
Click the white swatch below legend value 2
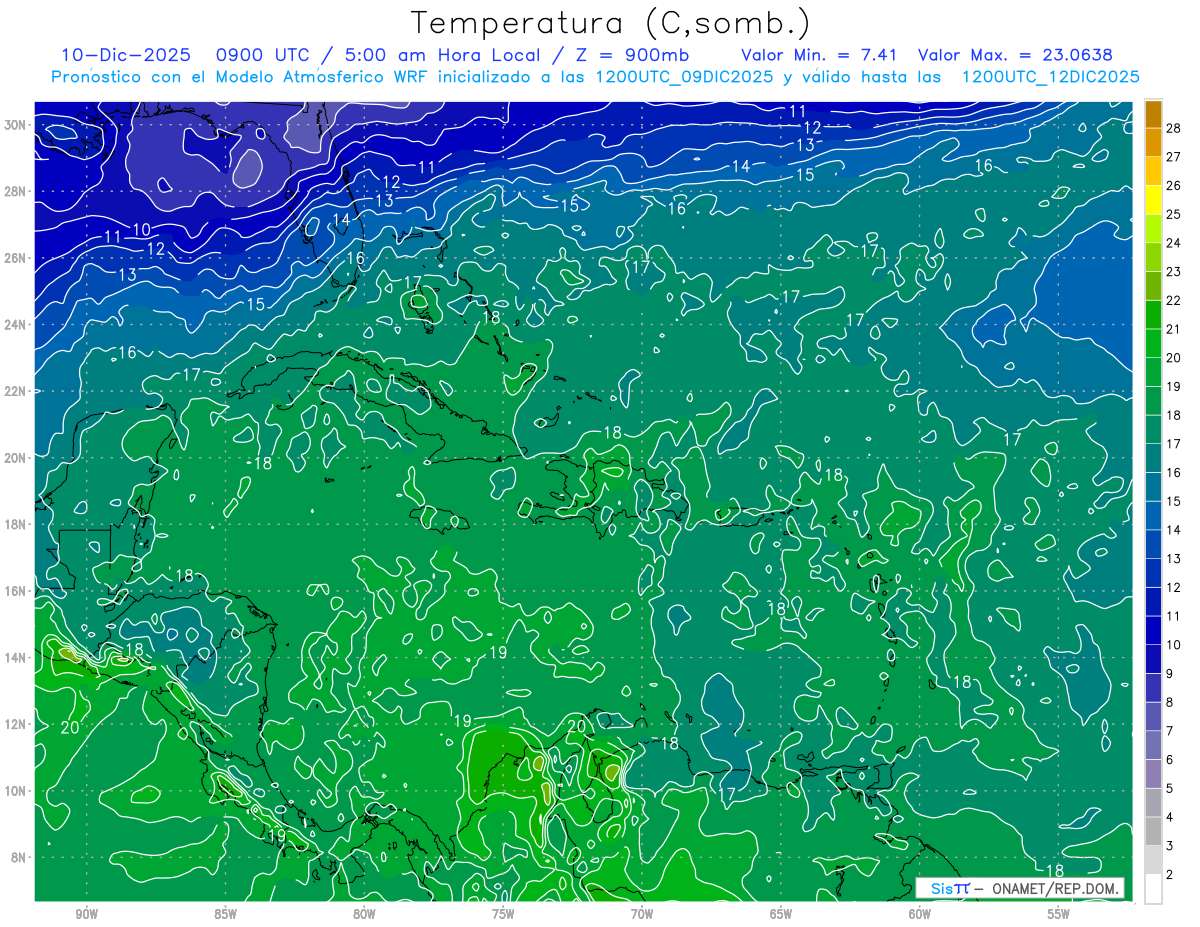(1153, 889)
